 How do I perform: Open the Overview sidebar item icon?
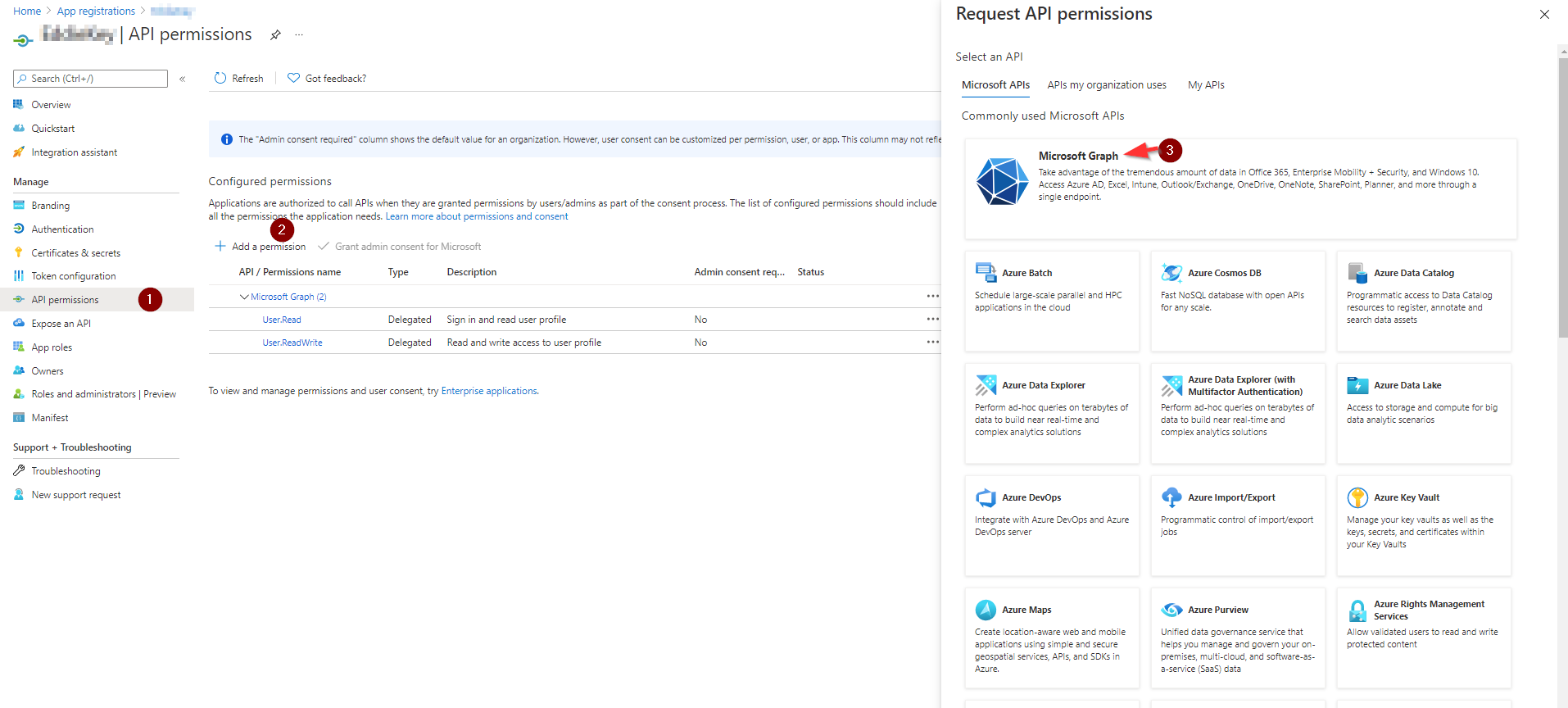pos(19,104)
